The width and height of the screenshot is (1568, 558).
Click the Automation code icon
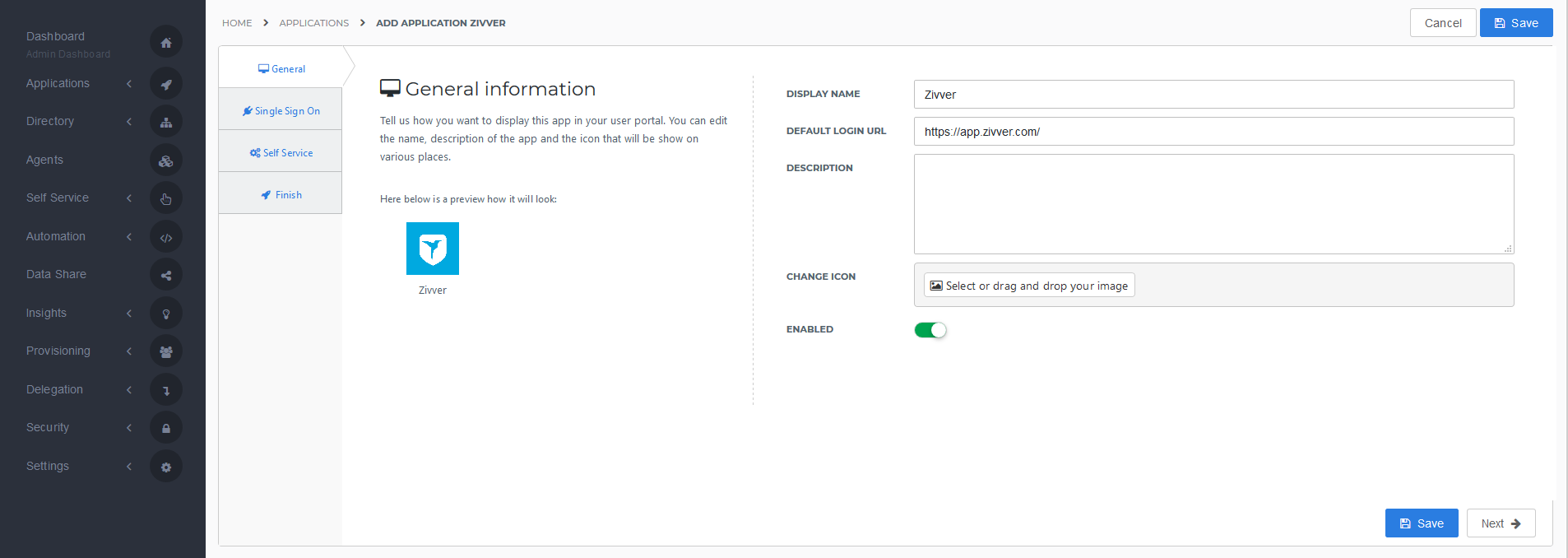coord(166,237)
